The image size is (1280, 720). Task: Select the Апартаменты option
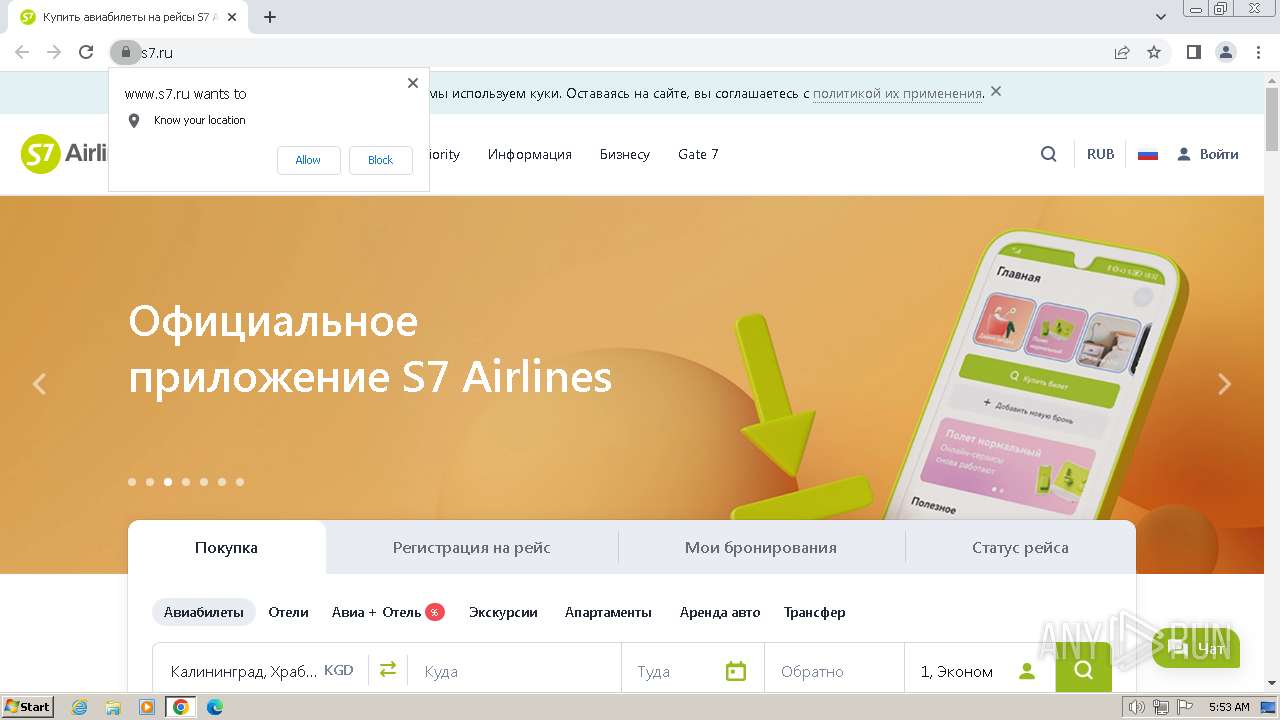[608, 612]
